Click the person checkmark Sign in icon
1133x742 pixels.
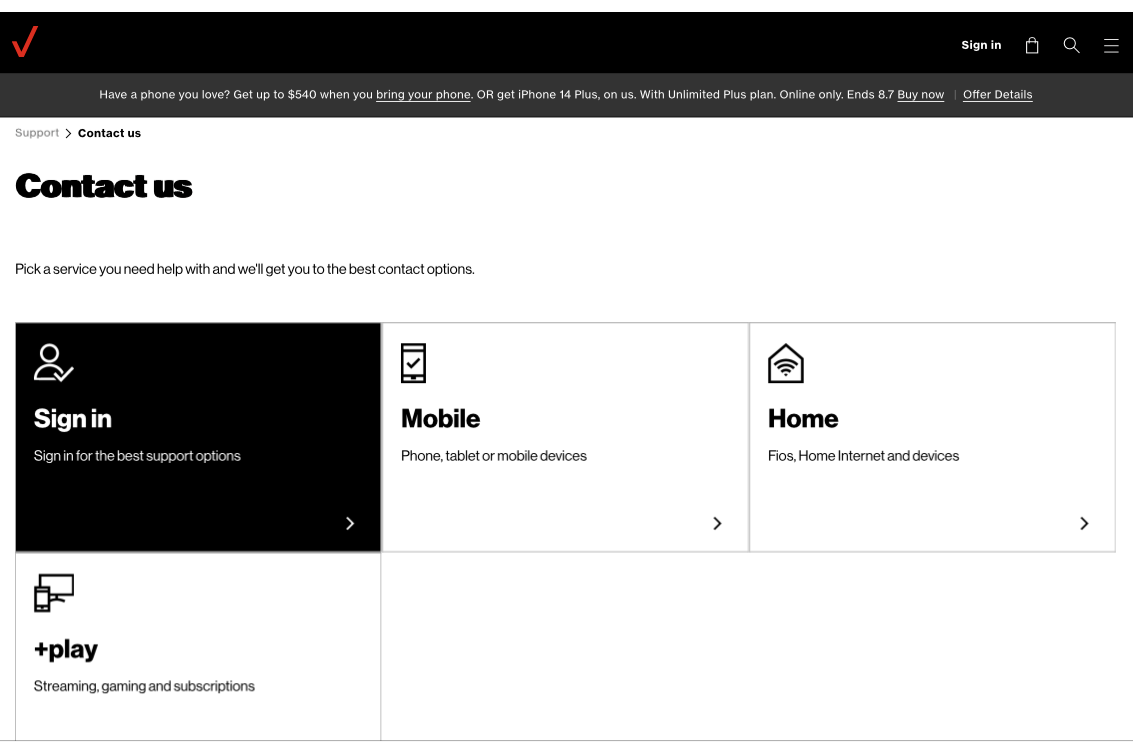53,363
